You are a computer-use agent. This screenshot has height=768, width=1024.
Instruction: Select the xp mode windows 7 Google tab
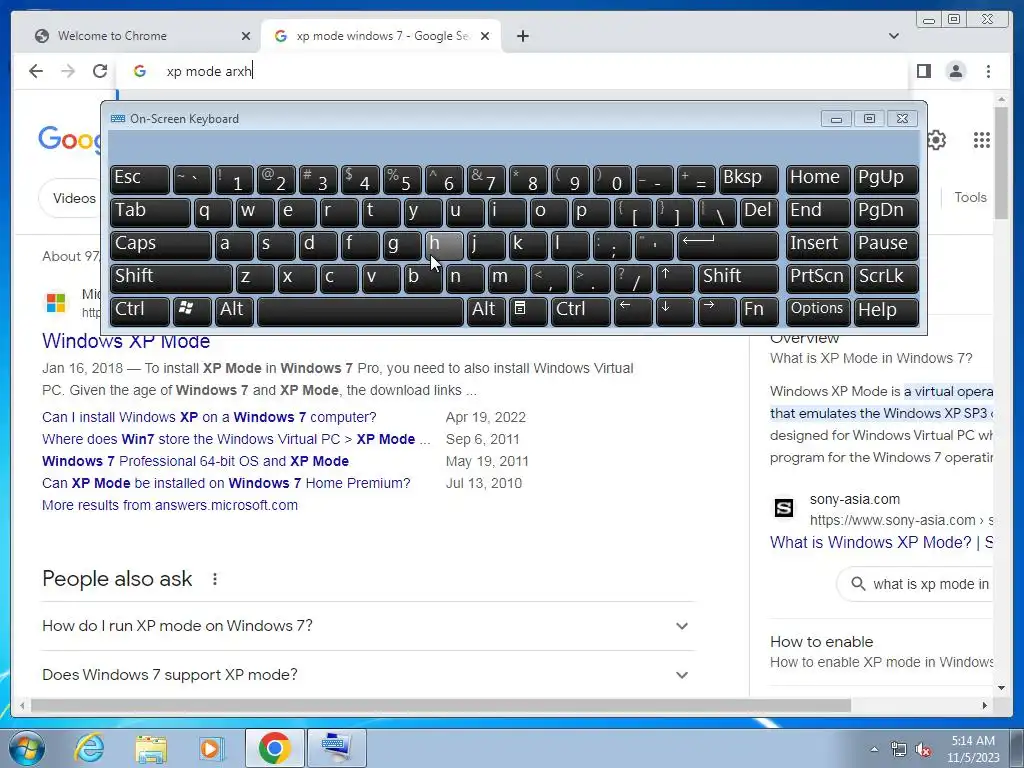point(381,36)
